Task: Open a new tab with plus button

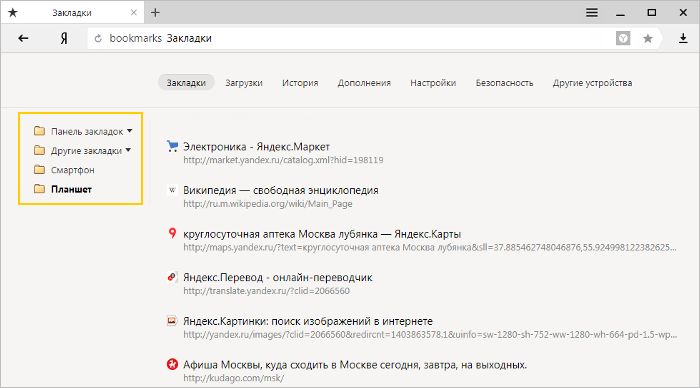Action: 155,13
